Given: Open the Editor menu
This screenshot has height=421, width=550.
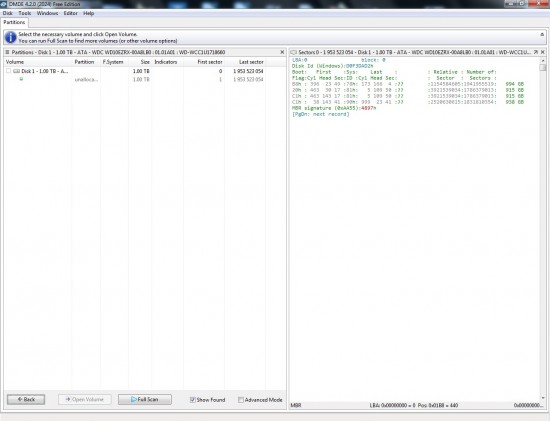Looking at the screenshot, I should tap(71, 13).
